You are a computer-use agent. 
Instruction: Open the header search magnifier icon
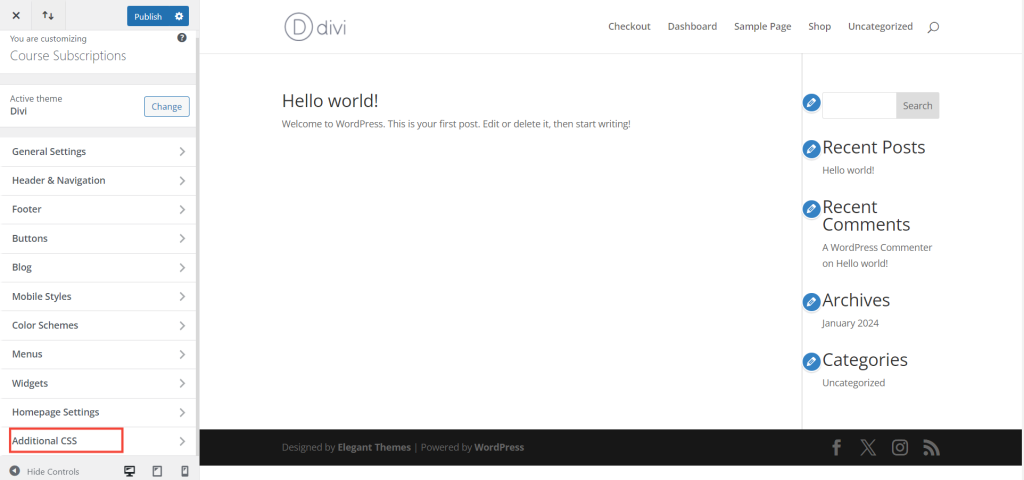click(933, 27)
